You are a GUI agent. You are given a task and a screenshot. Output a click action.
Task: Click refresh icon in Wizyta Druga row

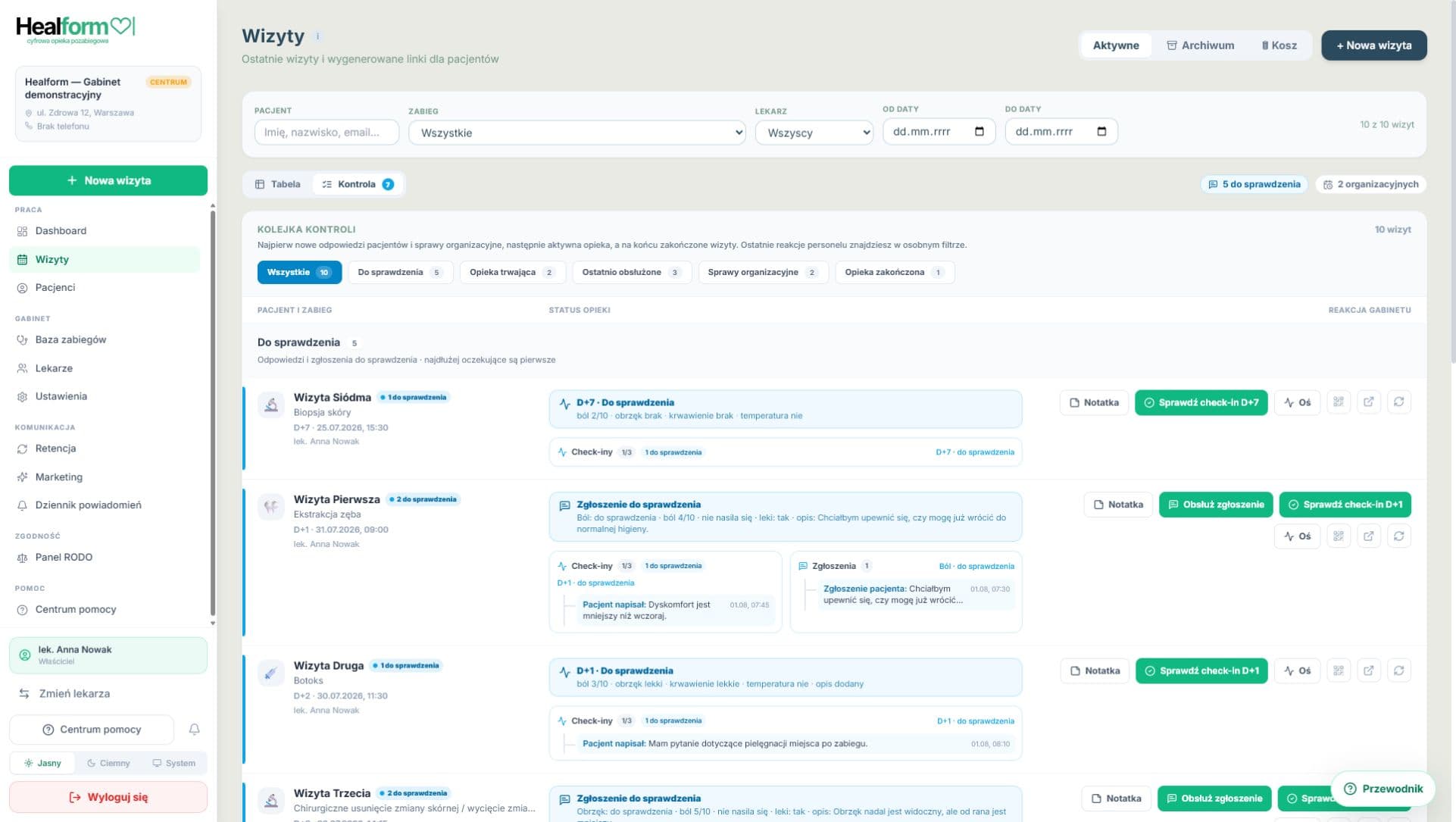pos(1398,670)
